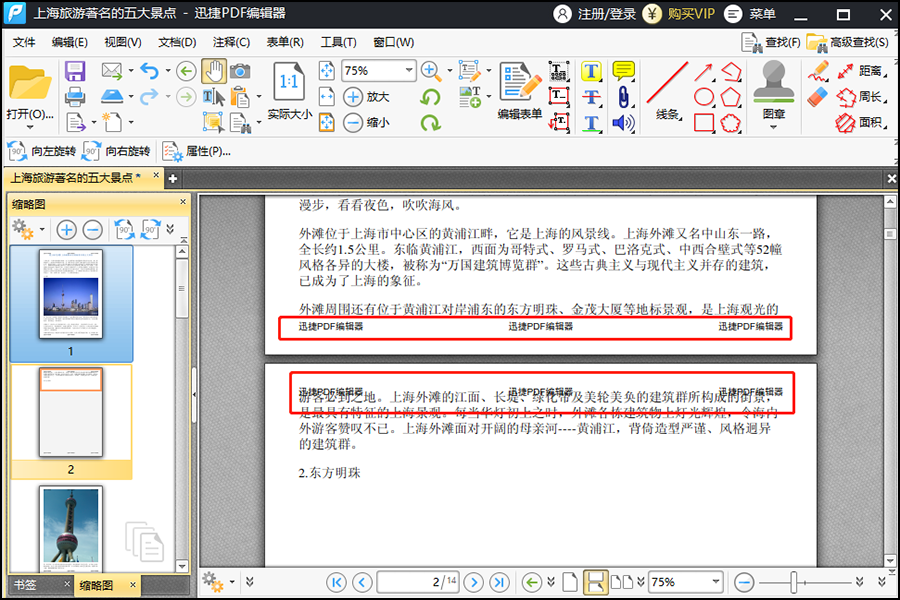Viewport: 900px width, 600px height.
Task: Click the redo arrow icon
Action: (x=149, y=96)
